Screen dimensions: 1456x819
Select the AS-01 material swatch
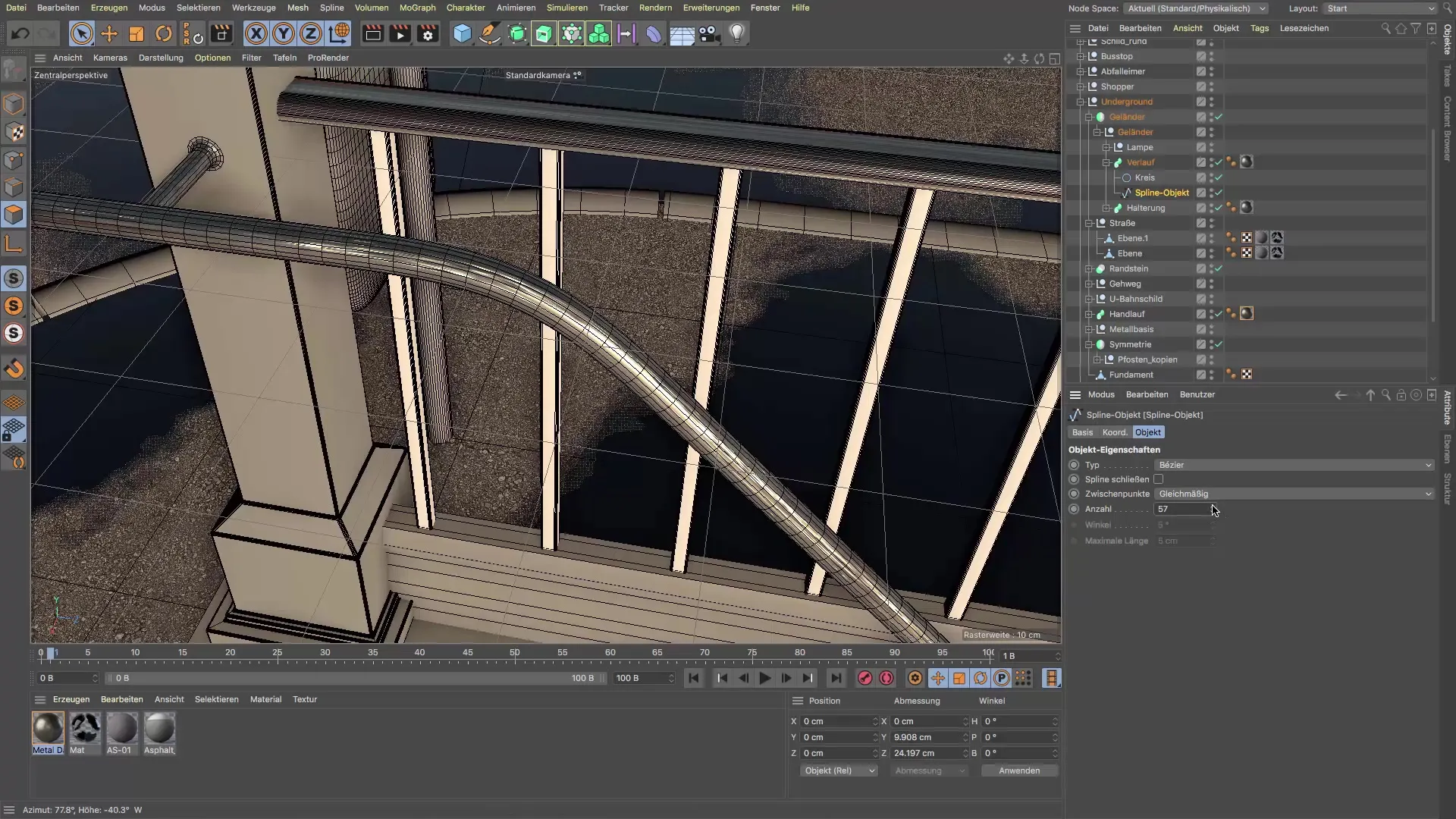[121, 733]
